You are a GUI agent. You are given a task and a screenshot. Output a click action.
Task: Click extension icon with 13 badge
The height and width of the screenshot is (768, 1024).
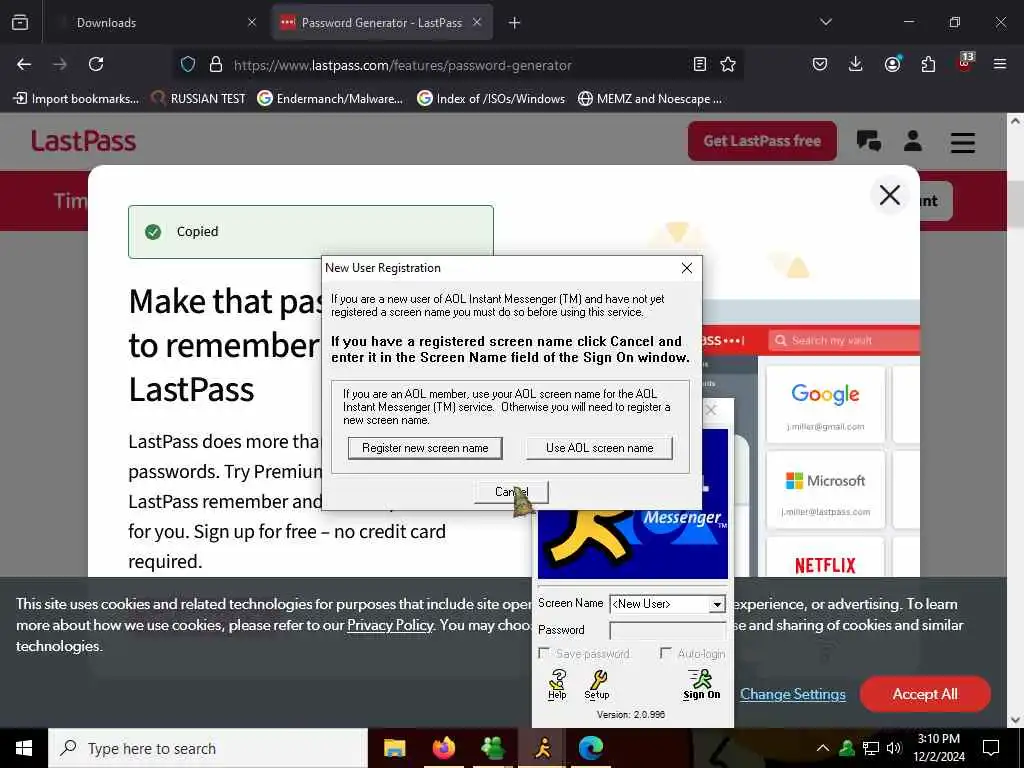[x=965, y=62]
